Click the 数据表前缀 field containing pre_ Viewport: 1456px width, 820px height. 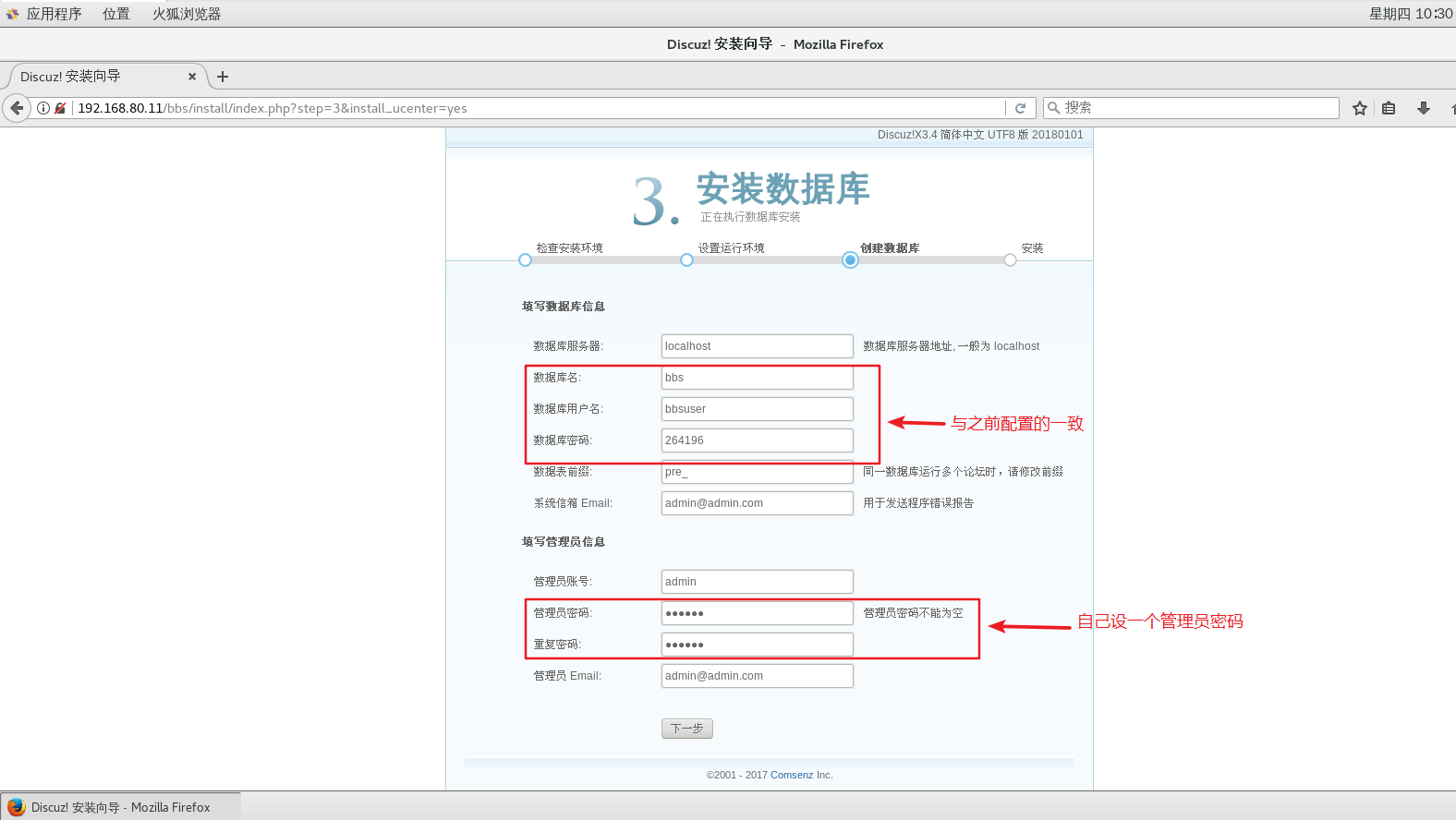758,472
